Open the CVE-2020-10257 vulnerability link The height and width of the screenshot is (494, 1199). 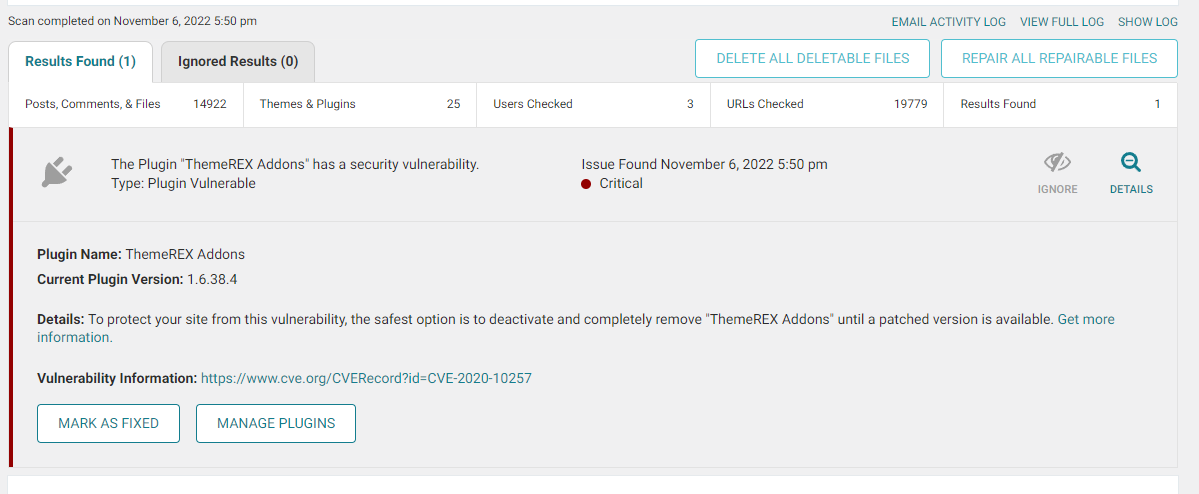(x=366, y=378)
